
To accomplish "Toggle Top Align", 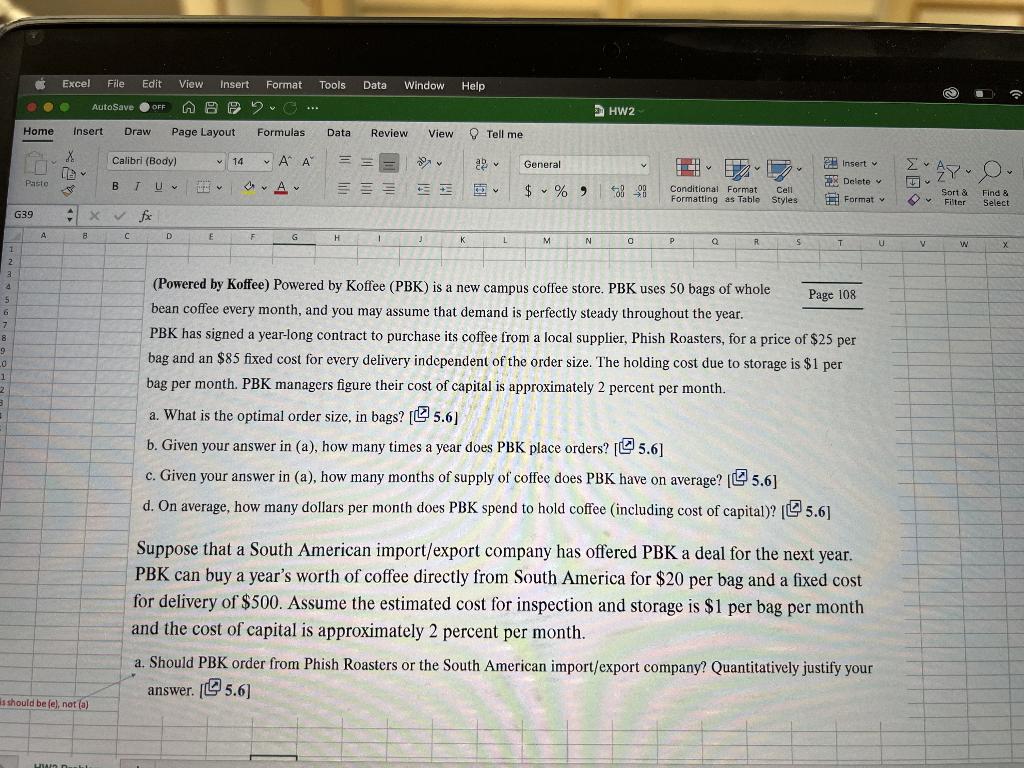I will [x=345, y=161].
